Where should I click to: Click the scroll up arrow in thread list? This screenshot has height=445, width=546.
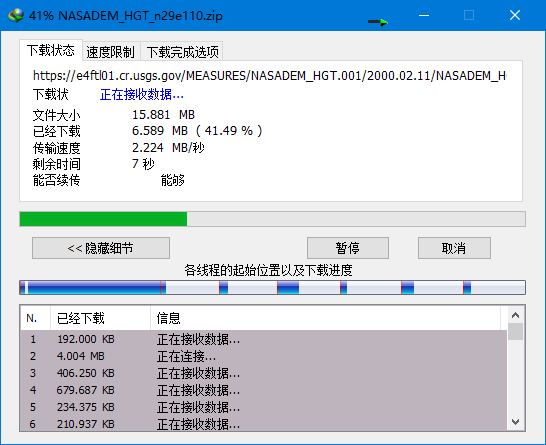click(515, 315)
